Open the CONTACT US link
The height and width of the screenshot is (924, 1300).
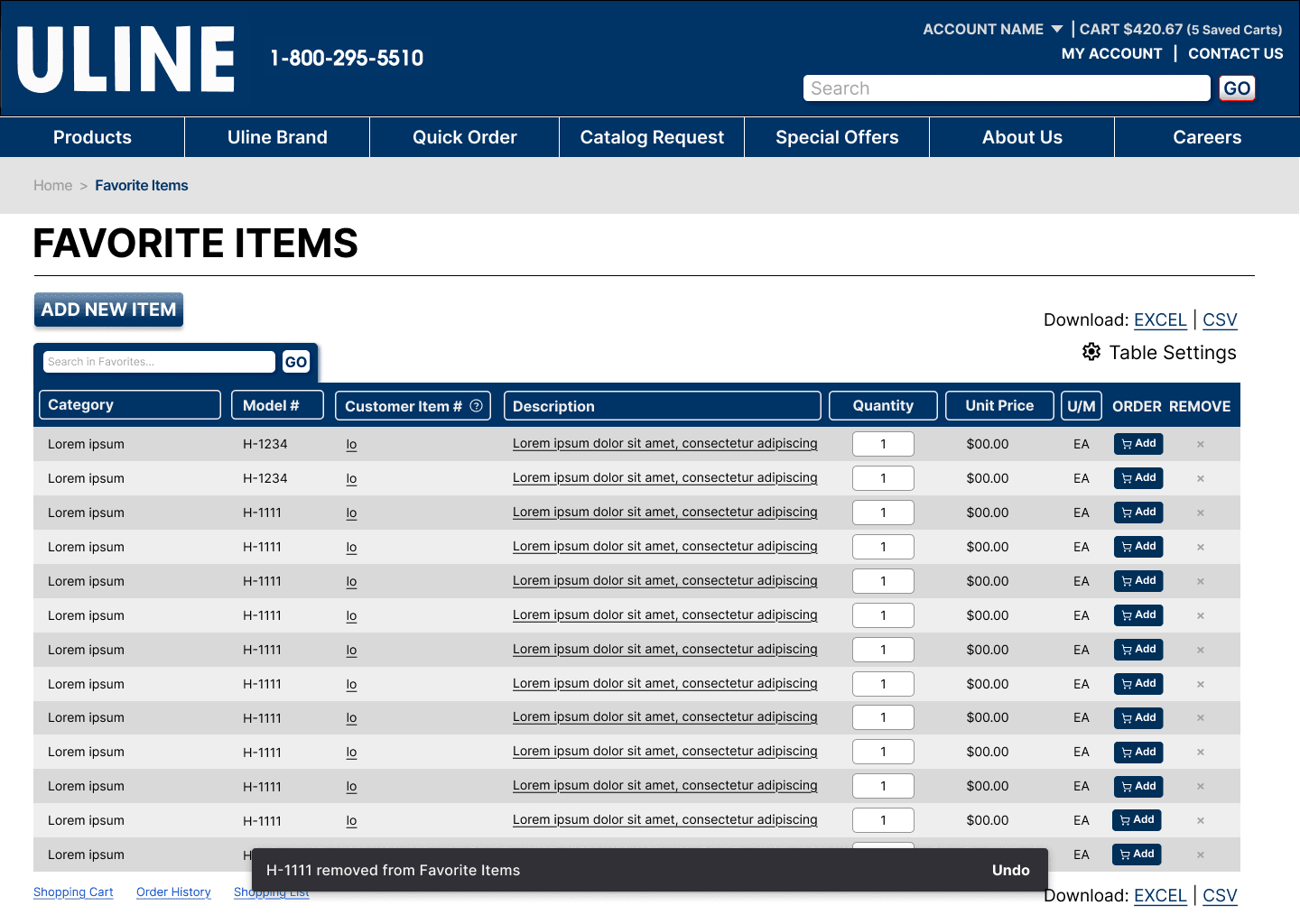tap(1235, 53)
